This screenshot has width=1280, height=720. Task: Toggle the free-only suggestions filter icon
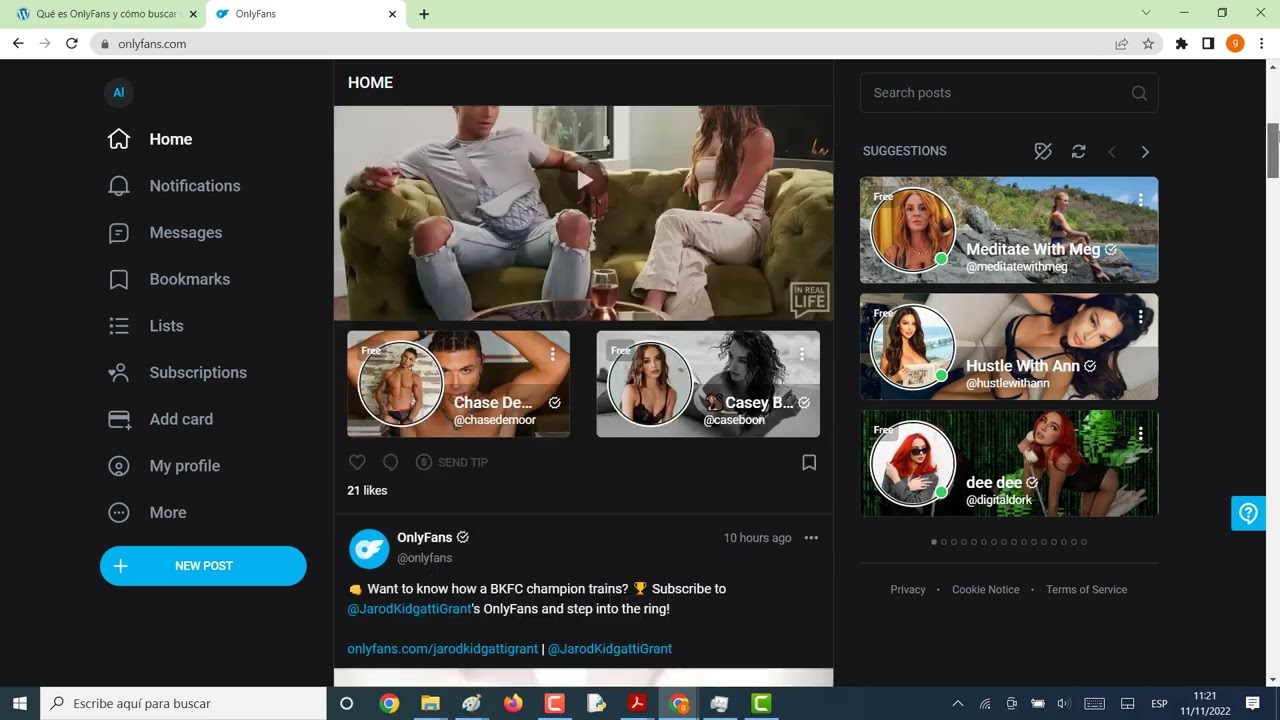[1043, 151]
